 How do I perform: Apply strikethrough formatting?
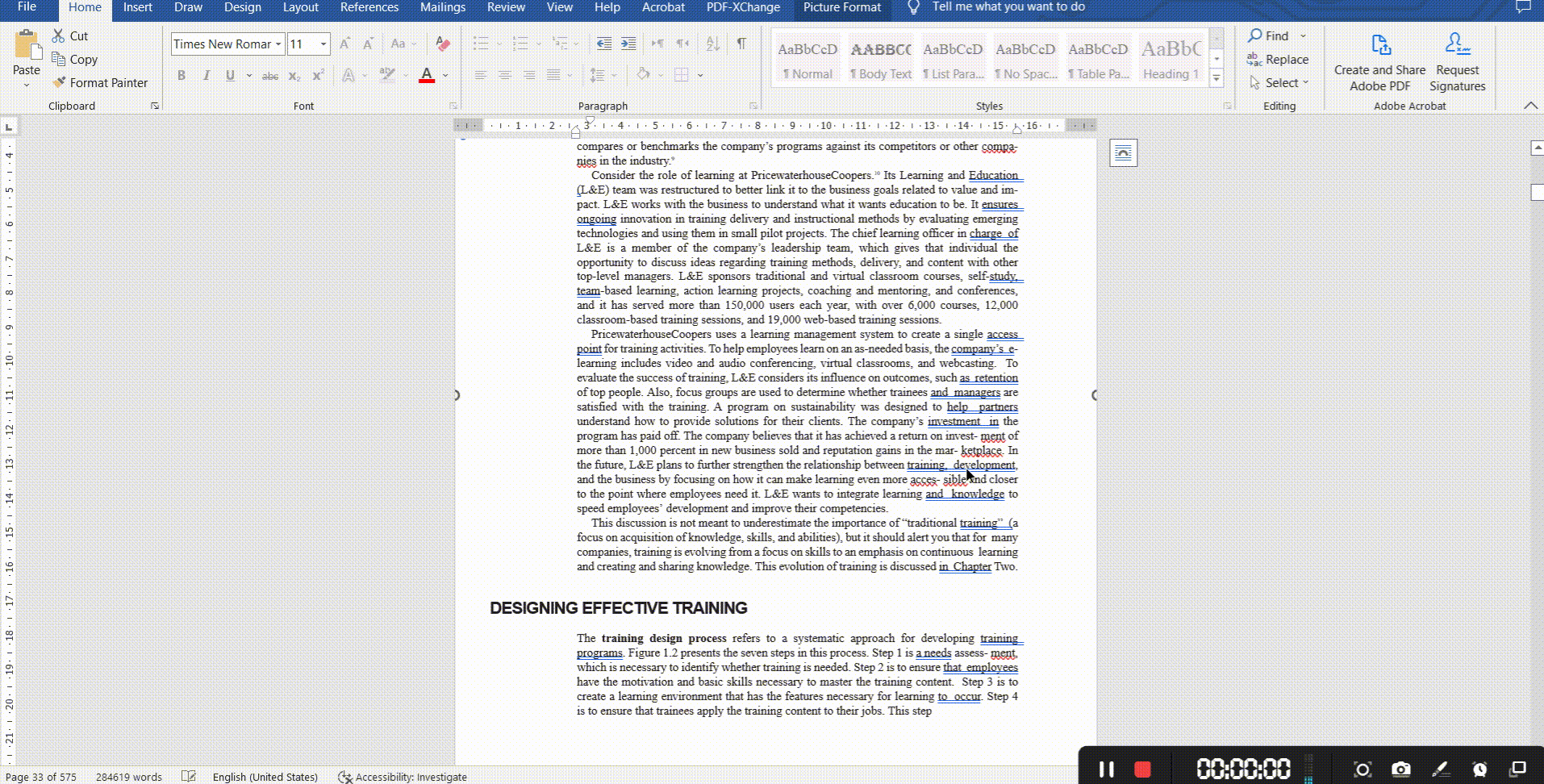(270, 76)
